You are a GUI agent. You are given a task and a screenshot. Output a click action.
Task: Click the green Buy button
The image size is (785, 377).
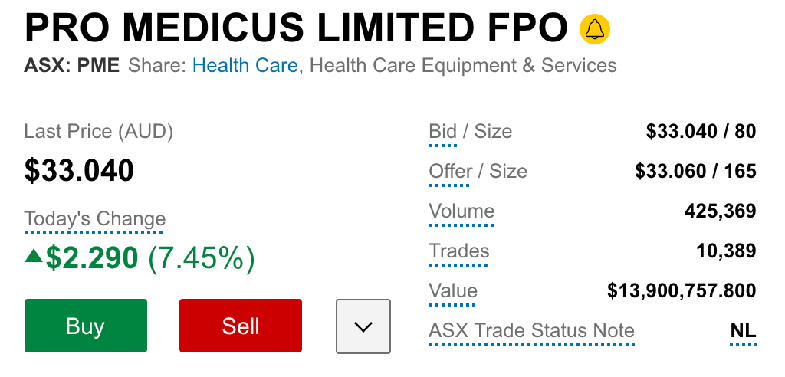point(86,326)
